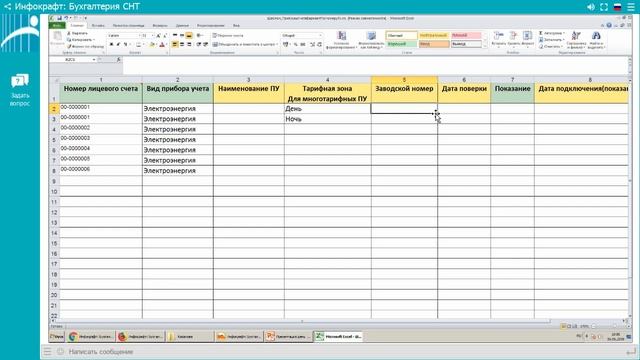This screenshot has height=360, width=640.
Task: Toggle Wrap Text in the ribbon
Action: tap(228, 36)
